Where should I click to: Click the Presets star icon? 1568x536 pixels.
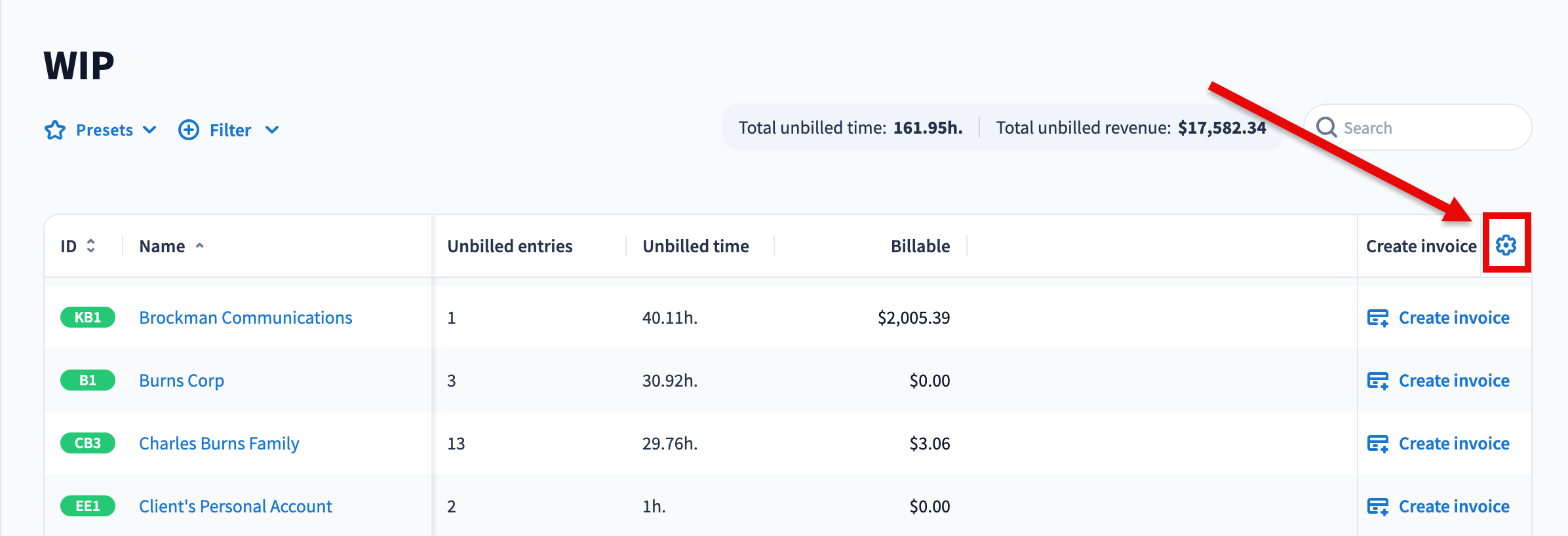click(55, 130)
